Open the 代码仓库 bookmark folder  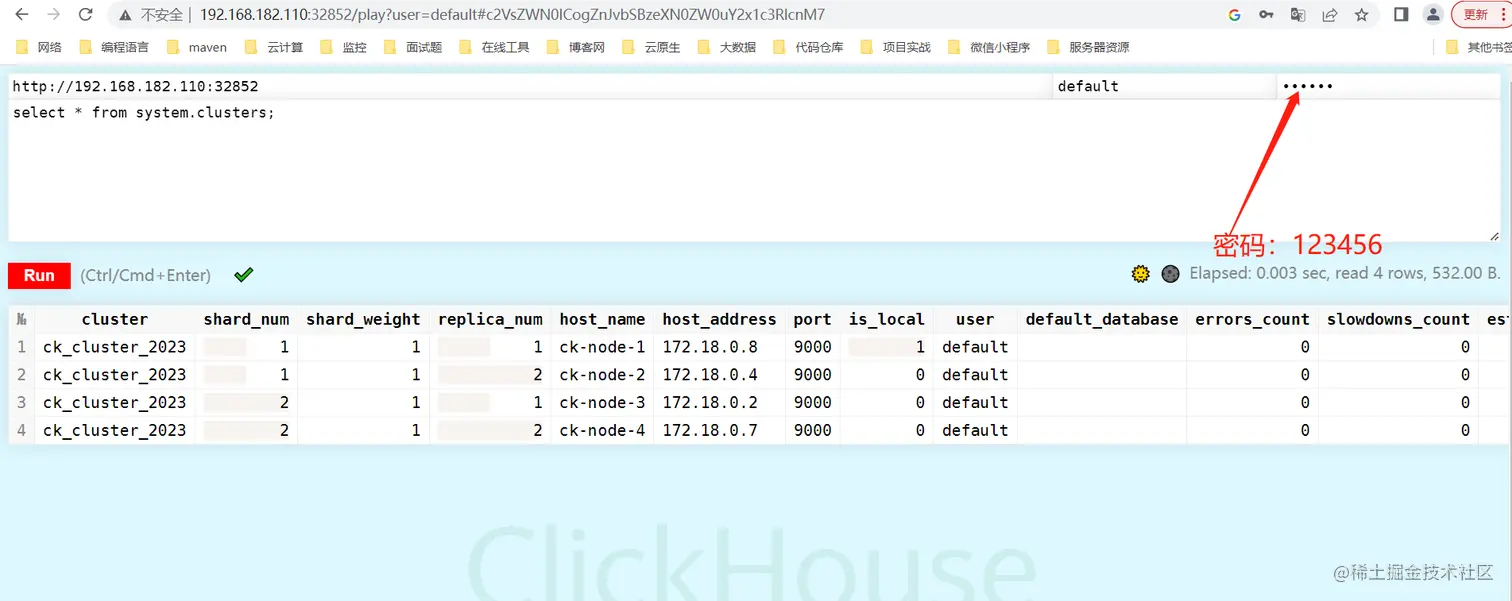coord(808,47)
